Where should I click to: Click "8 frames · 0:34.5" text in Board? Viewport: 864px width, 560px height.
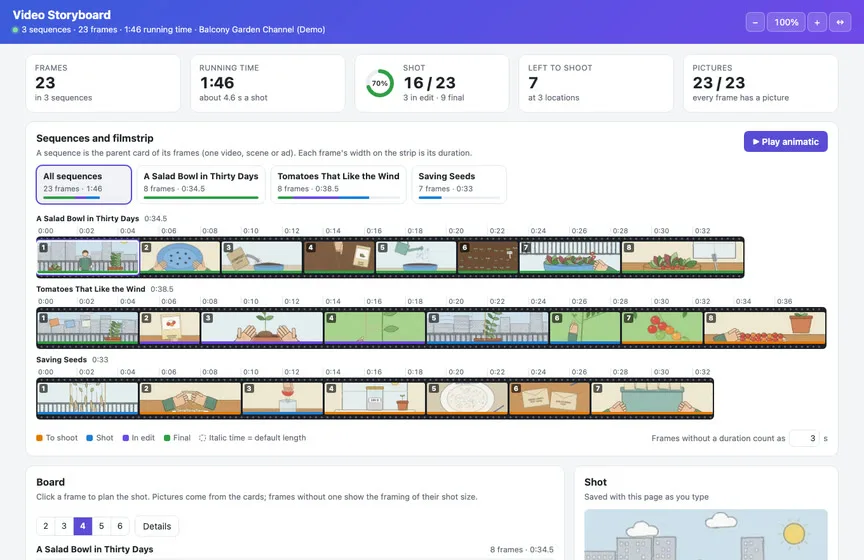(x=522, y=550)
